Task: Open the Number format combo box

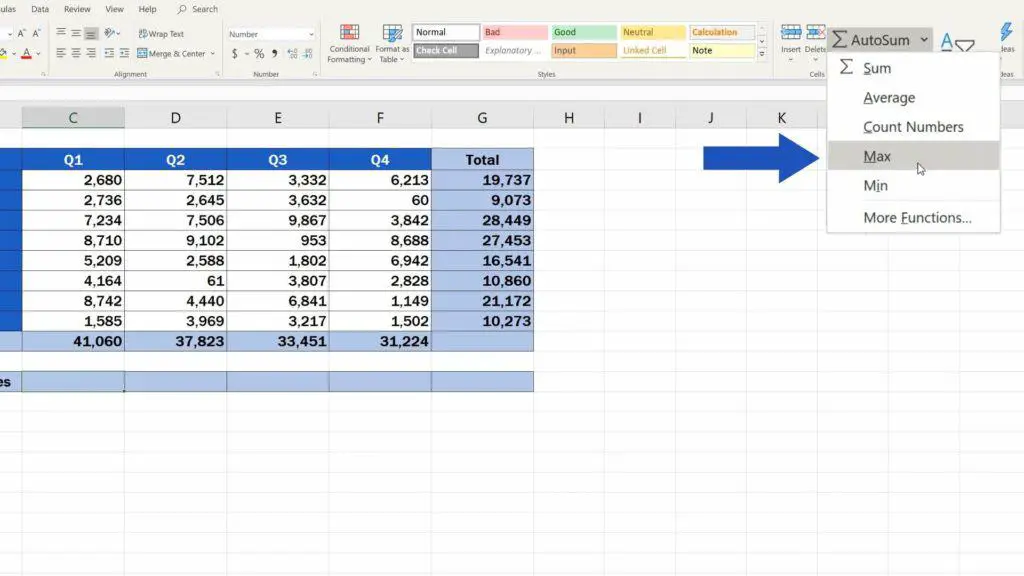Action: (x=270, y=33)
